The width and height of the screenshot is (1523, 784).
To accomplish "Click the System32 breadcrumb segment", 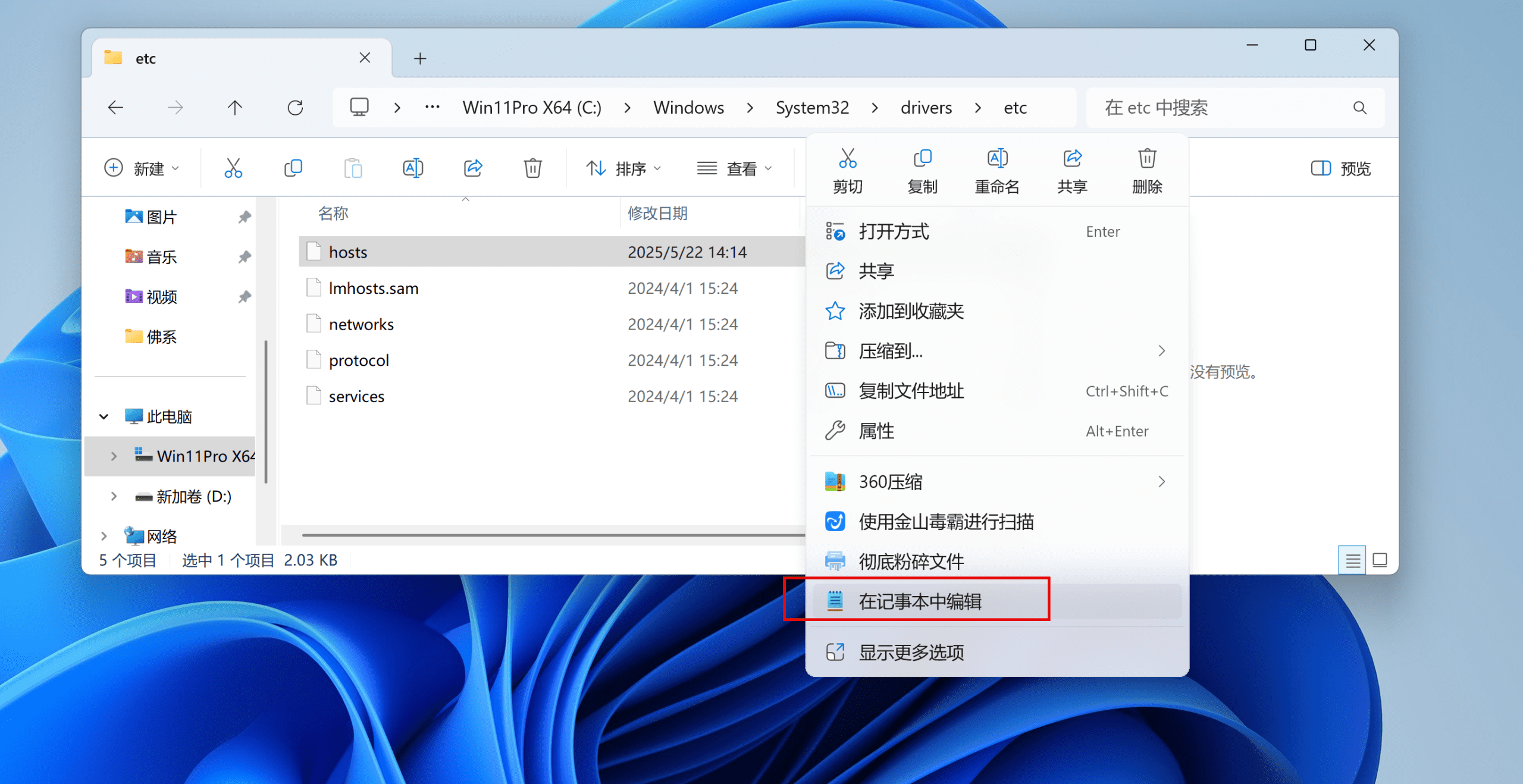I will (812, 108).
